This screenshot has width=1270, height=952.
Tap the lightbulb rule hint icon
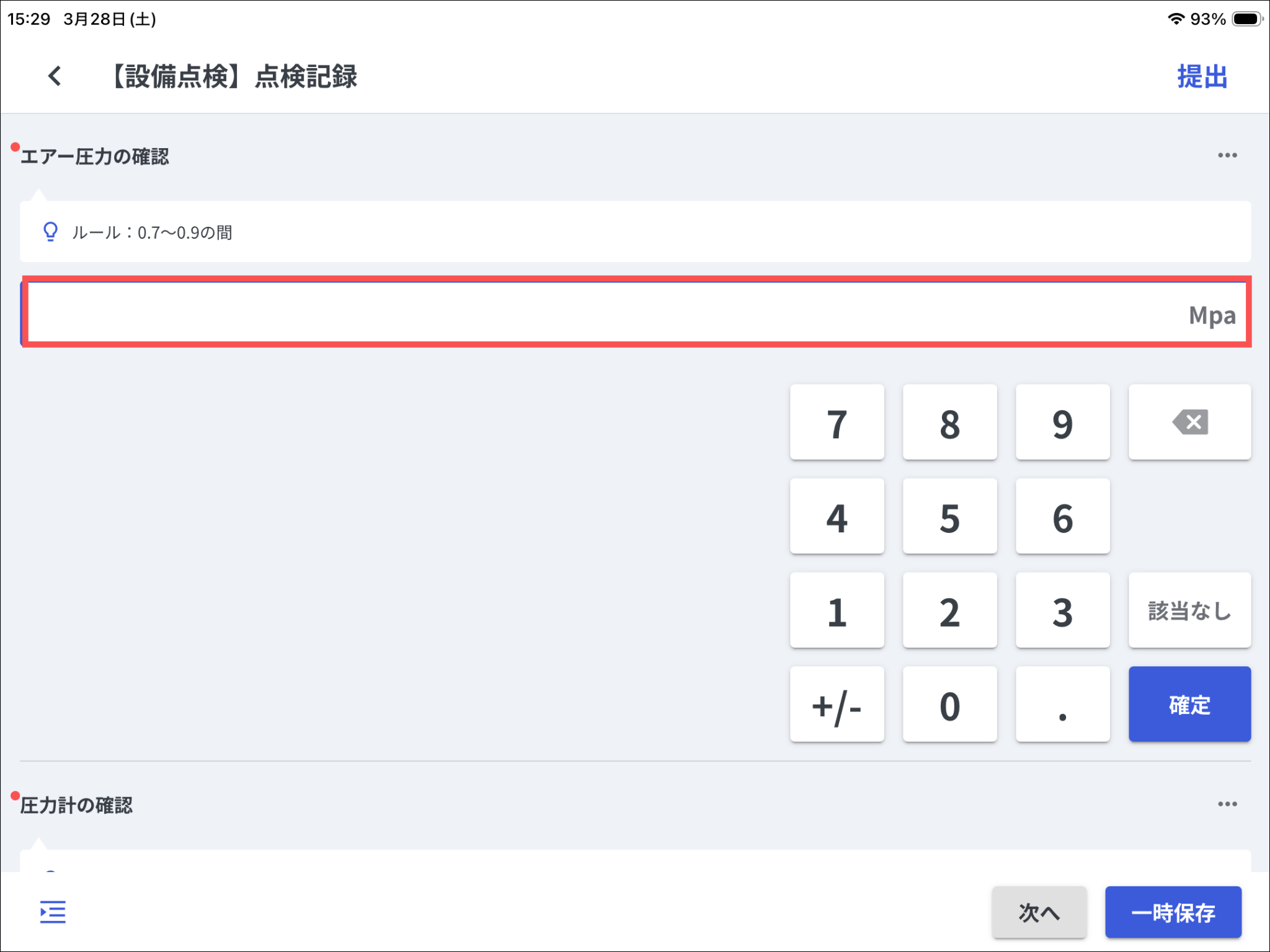click(x=50, y=232)
